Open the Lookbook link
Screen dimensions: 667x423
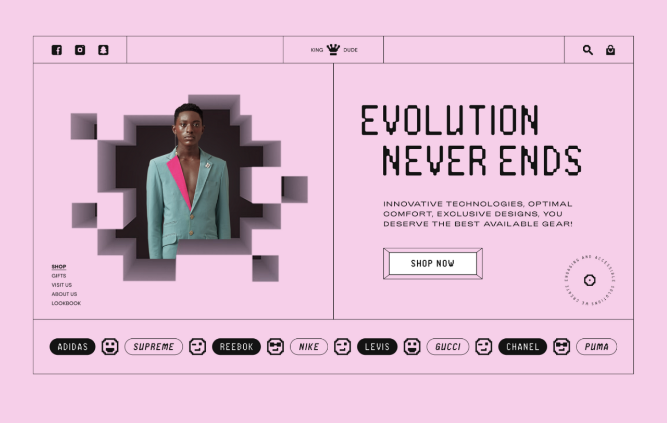coord(66,303)
